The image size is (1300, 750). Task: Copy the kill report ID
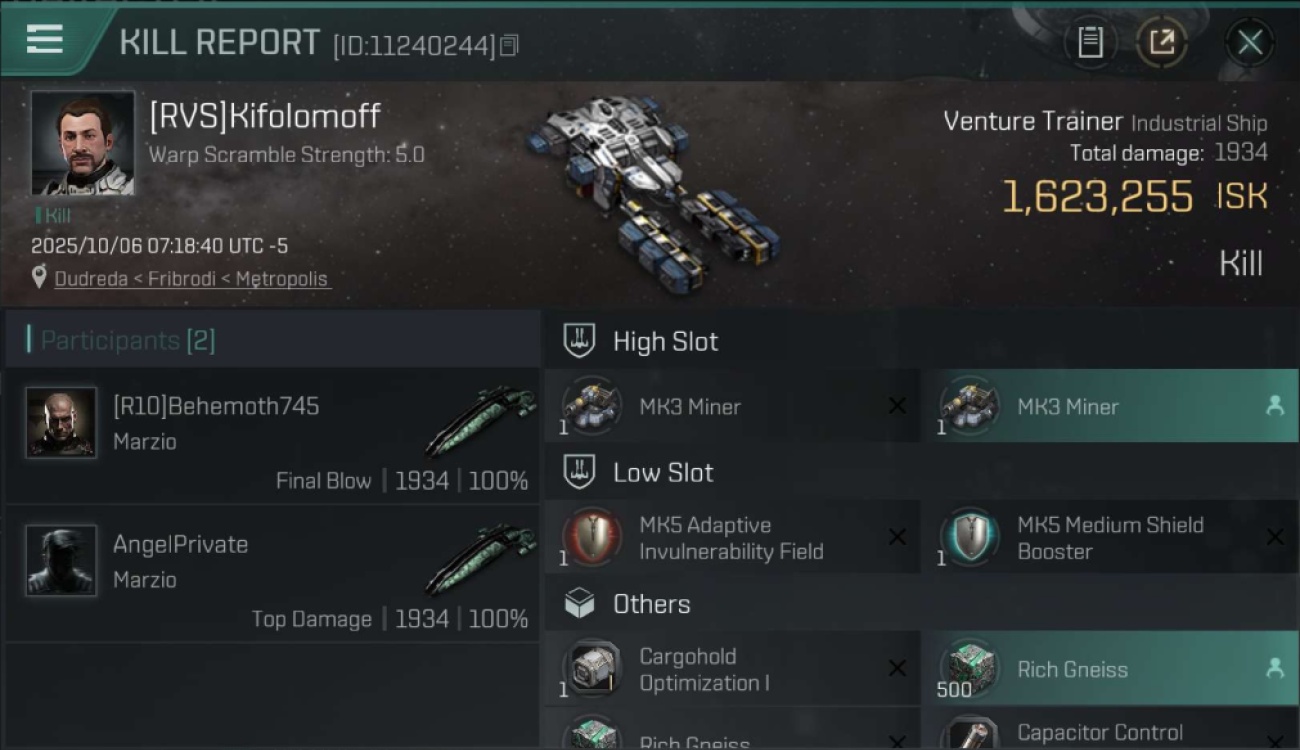click(x=509, y=45)
